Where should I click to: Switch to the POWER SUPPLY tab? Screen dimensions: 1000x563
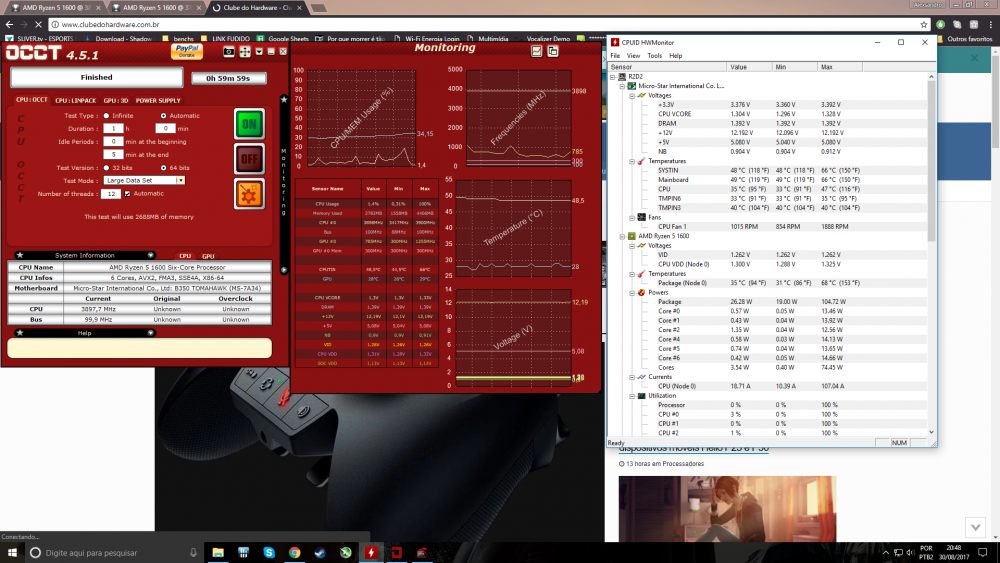click(158, 100)
